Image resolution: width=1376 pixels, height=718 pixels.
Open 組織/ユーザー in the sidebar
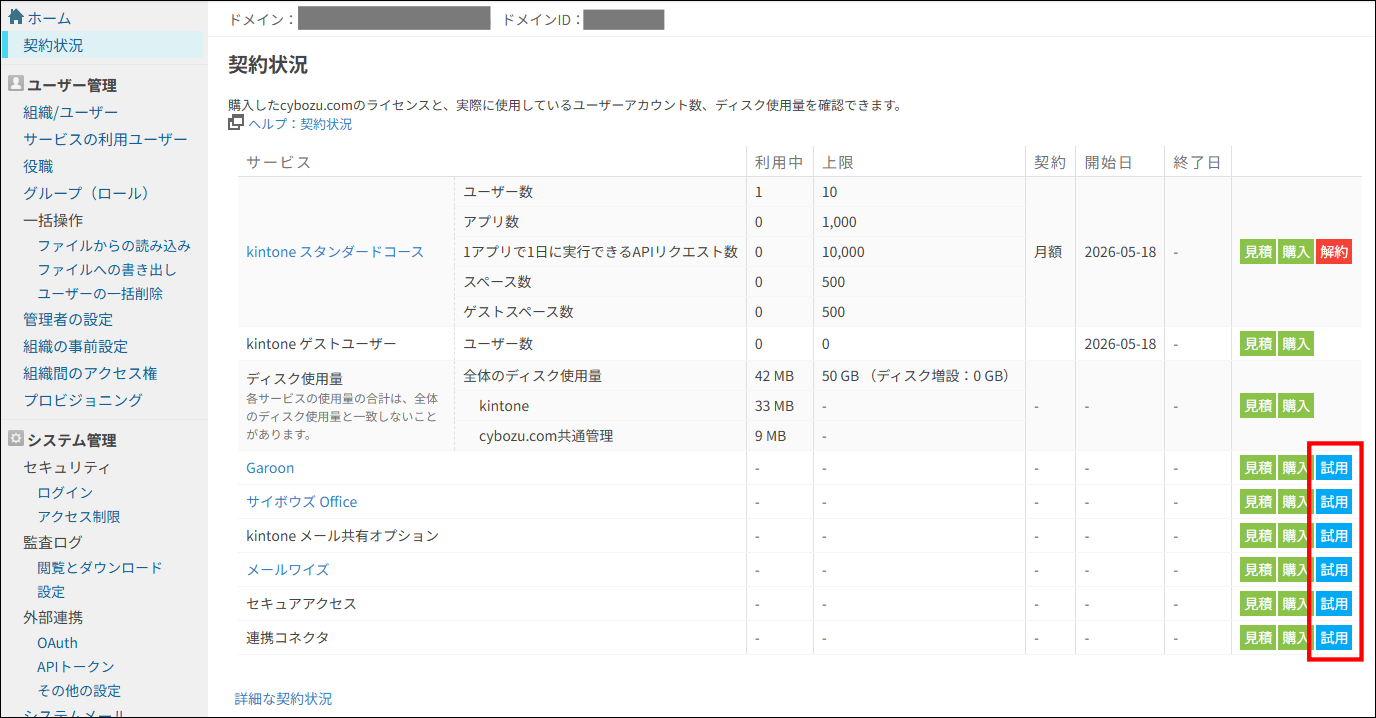coord(70,112)
